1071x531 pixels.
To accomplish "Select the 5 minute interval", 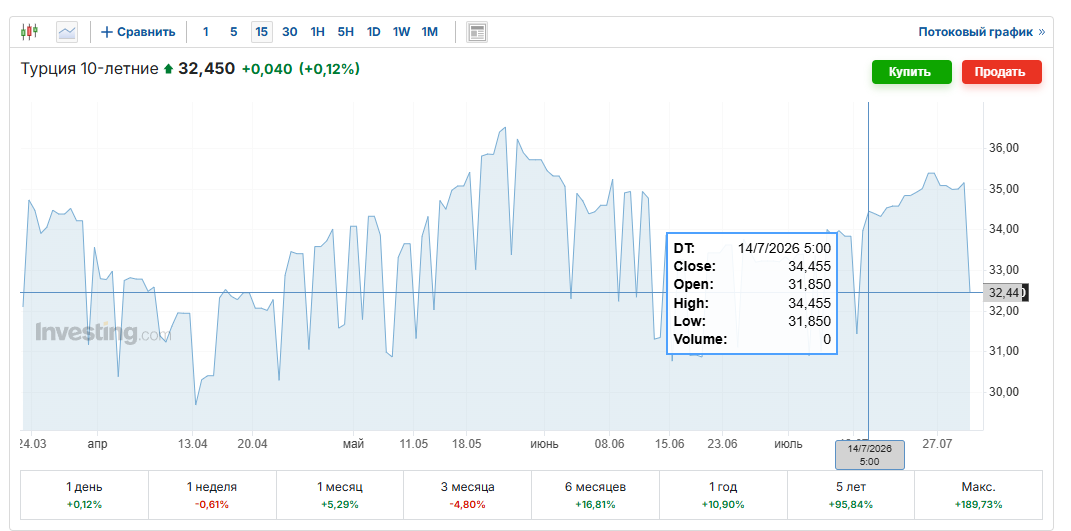I will tap(234, 31).
